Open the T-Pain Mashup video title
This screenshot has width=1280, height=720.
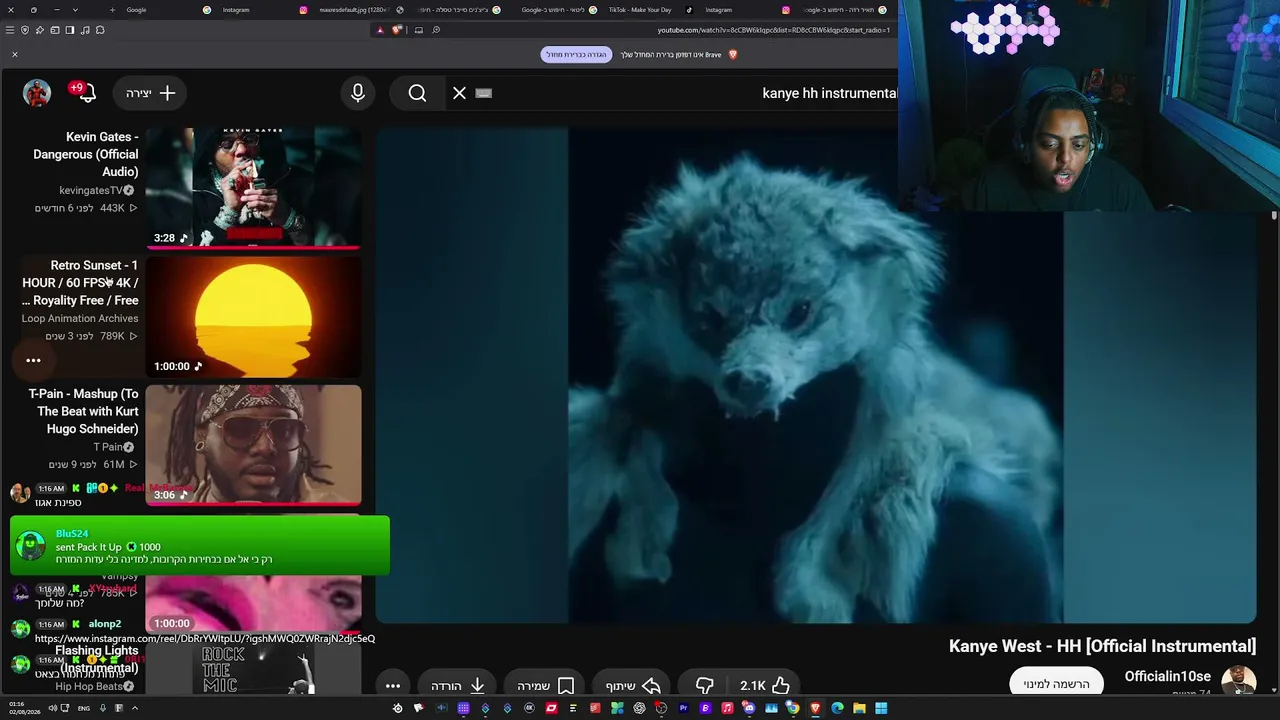84,411
